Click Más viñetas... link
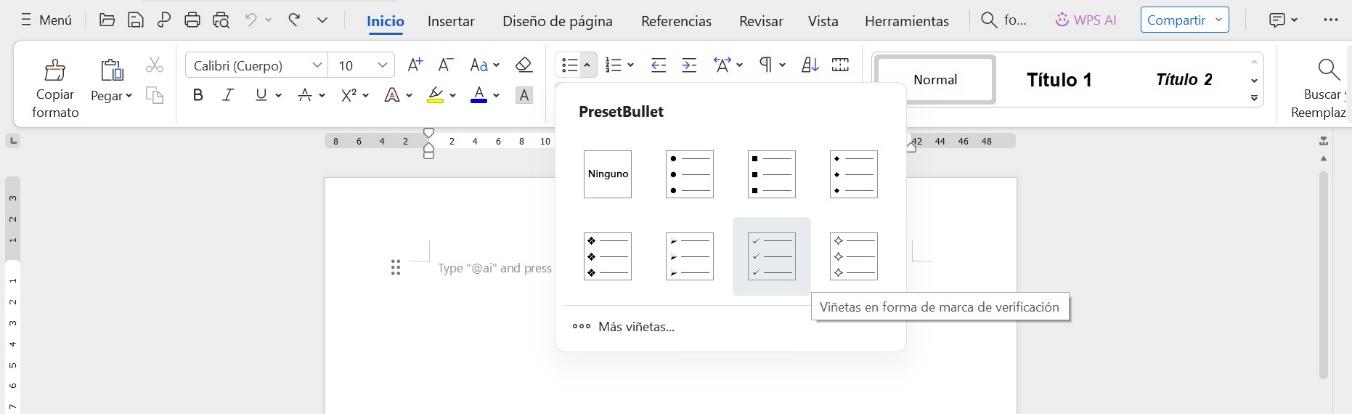 623,326
